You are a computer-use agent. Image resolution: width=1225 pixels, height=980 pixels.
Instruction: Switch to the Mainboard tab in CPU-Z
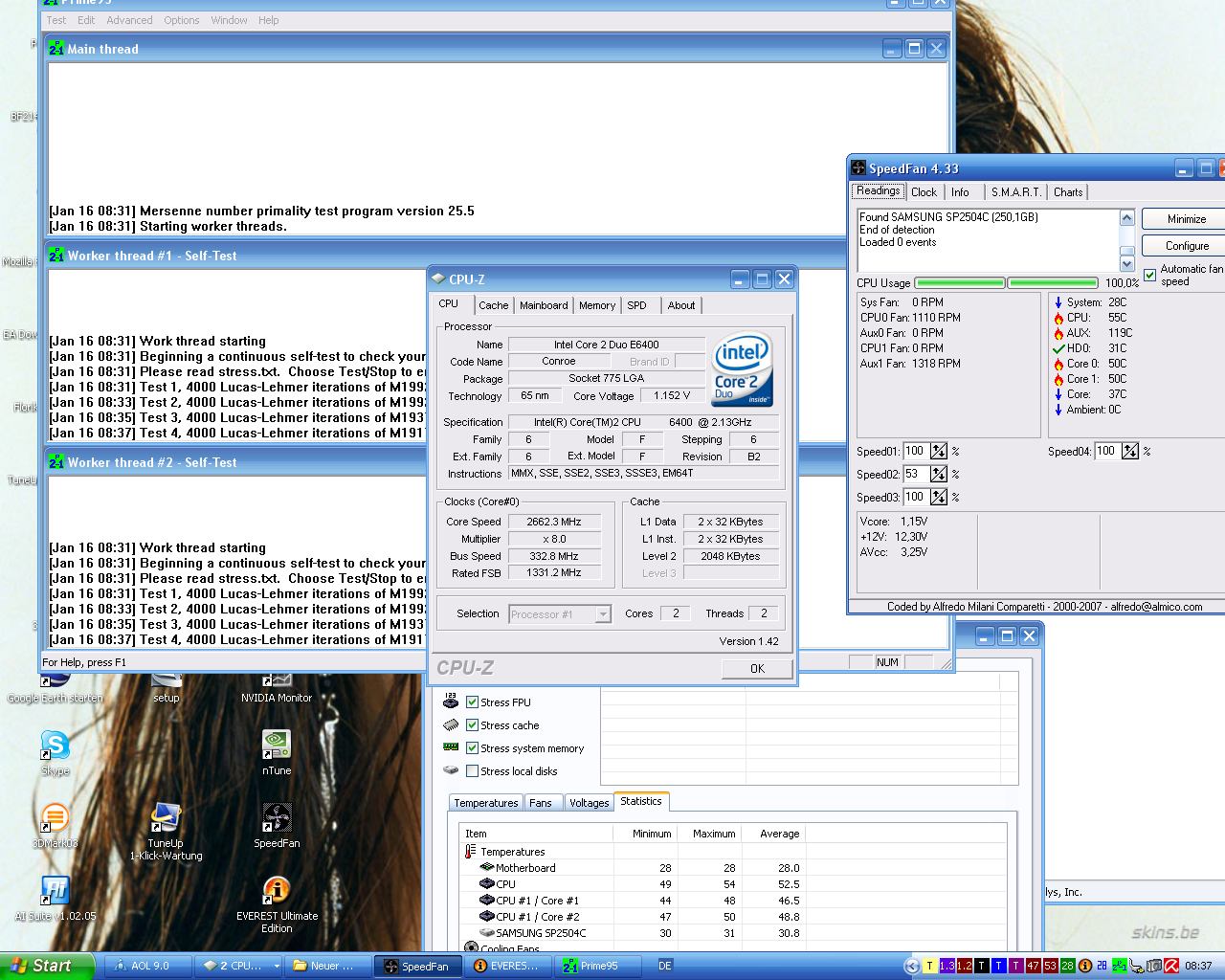(544, 305)
